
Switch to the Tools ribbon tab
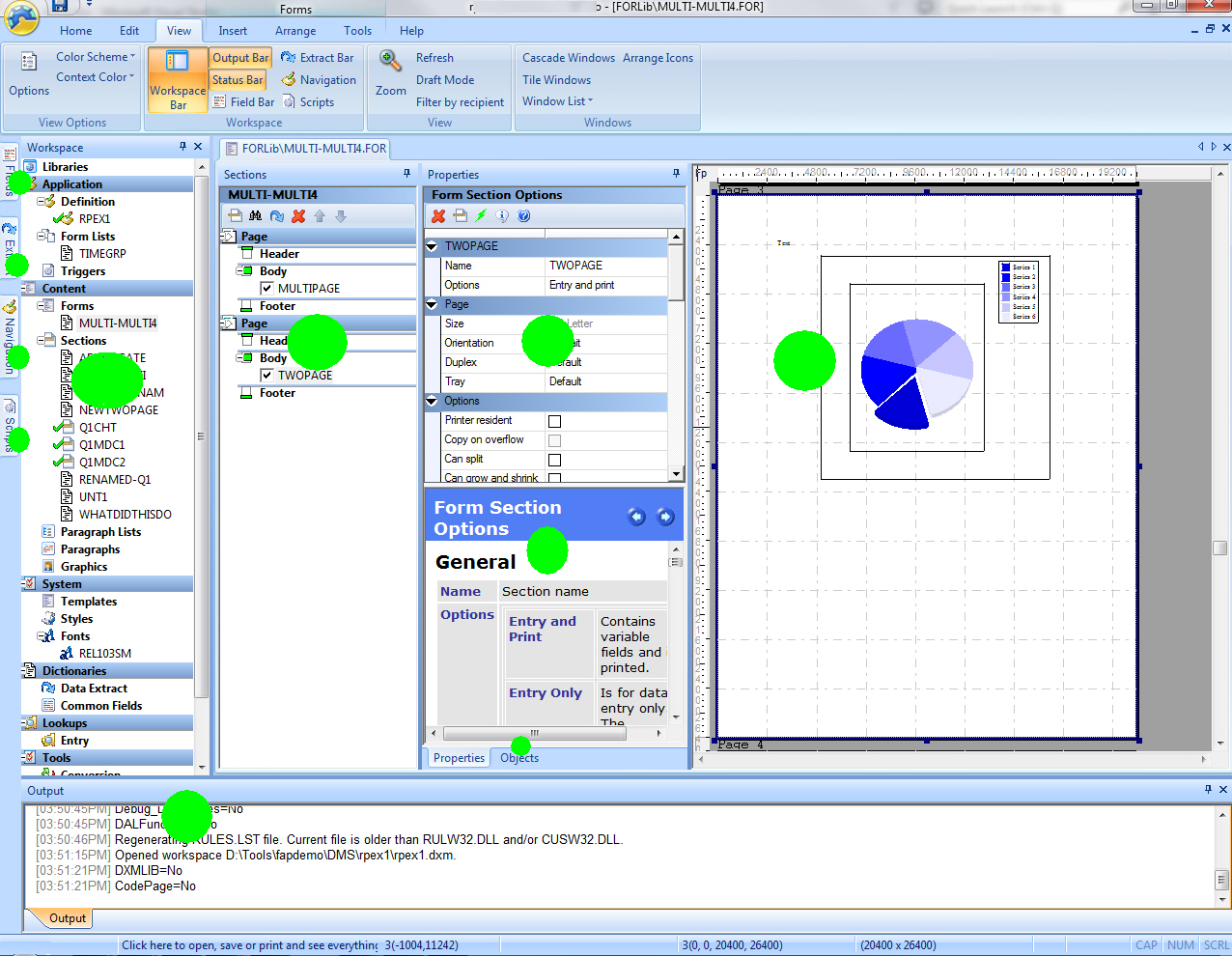pos(357,31)
